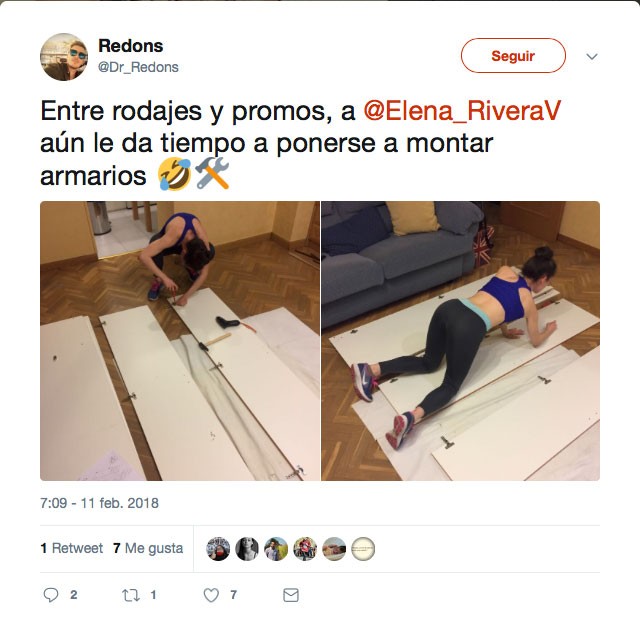This screenshot has width=640, height=630.
Task: Click the reply speech bubble icon
Action: click(51, 595)
